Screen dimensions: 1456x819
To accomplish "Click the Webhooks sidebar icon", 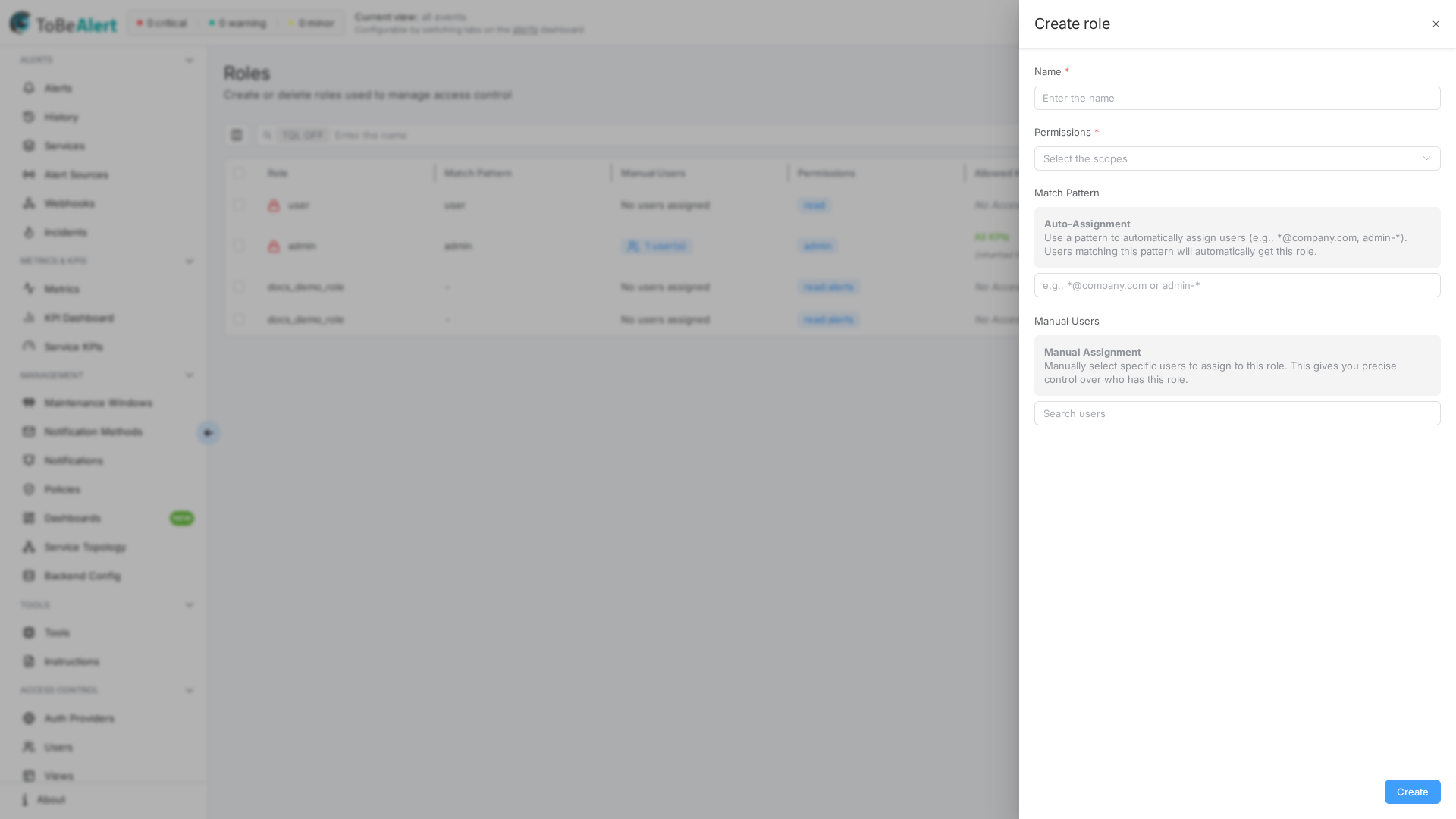I will (x=29, y=203).
